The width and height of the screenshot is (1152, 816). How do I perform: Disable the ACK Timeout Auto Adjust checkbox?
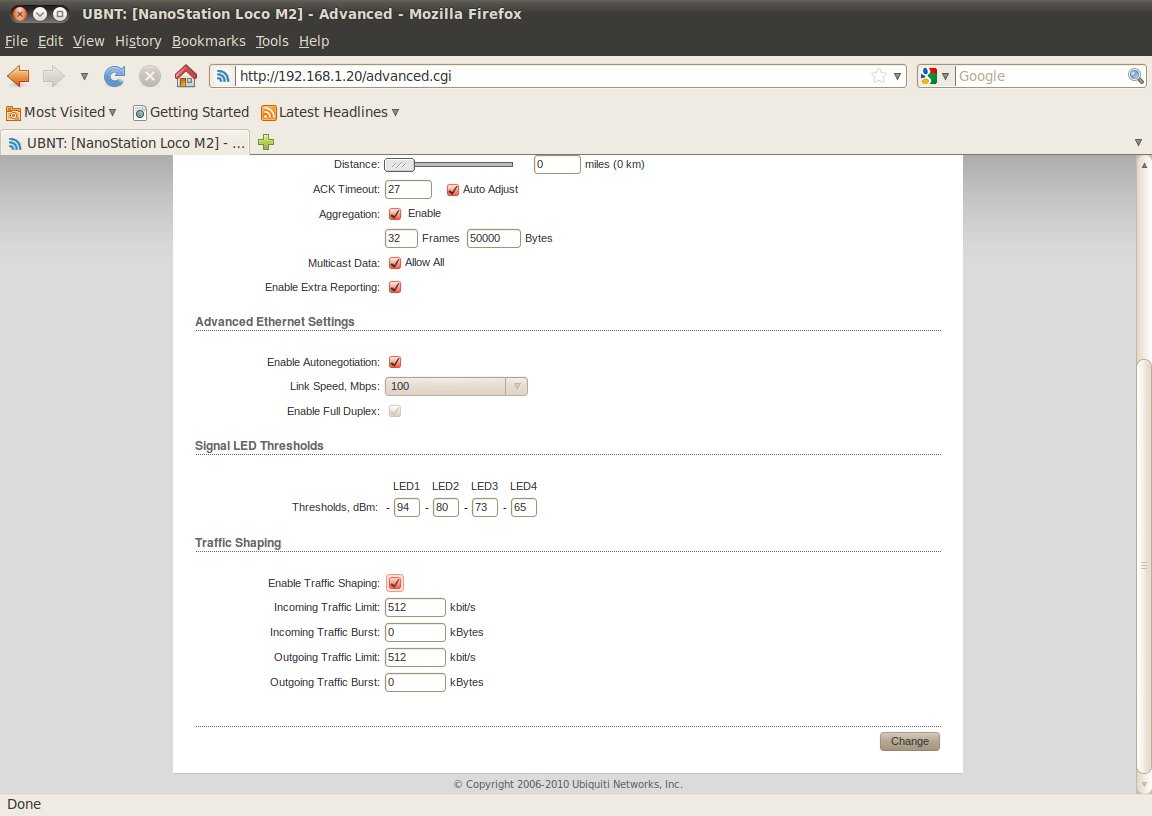coord(453,189)
